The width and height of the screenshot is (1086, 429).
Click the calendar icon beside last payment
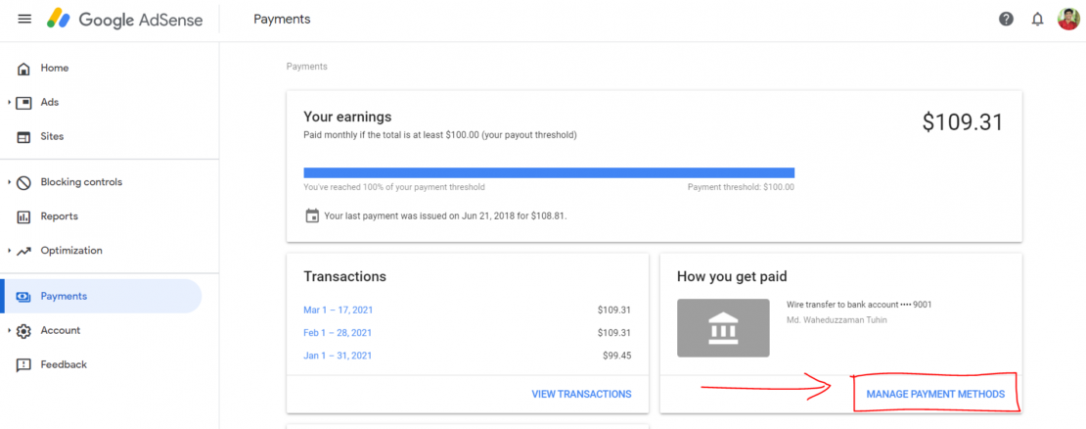click(312, 216)
